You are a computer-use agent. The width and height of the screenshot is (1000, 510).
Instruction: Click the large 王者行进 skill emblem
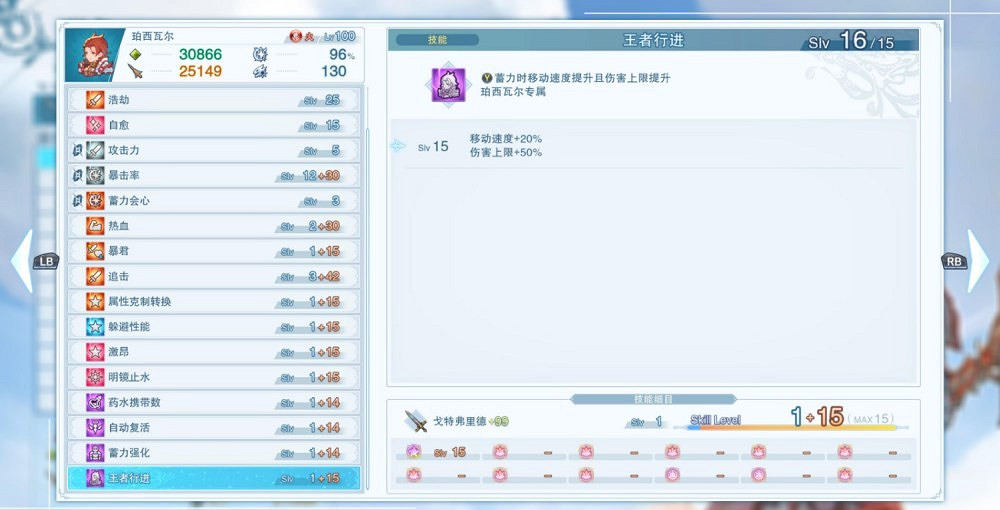[x=448, y=85]
